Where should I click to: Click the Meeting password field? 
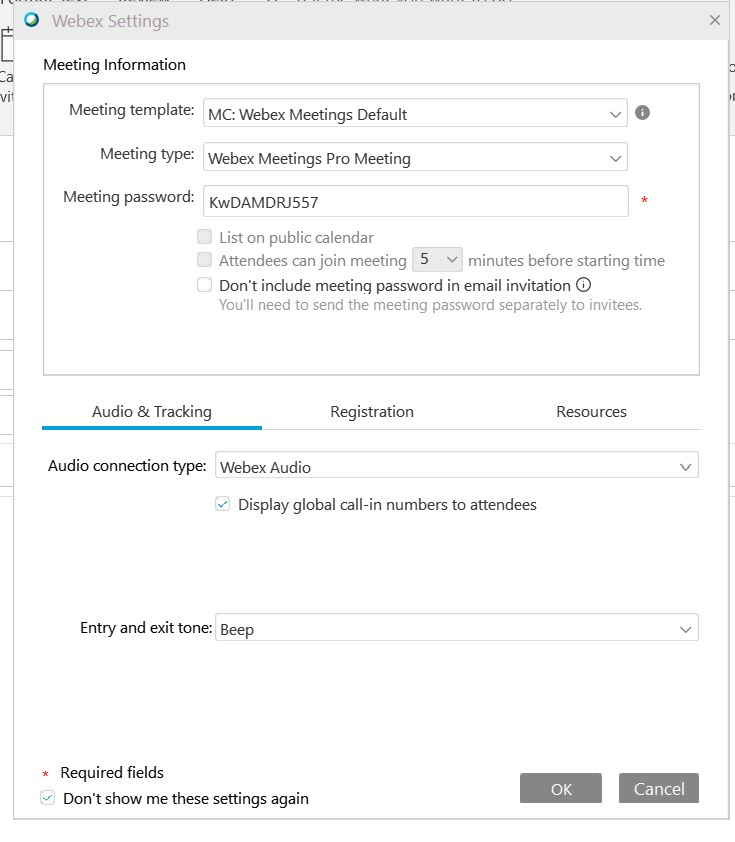point(416,201)
